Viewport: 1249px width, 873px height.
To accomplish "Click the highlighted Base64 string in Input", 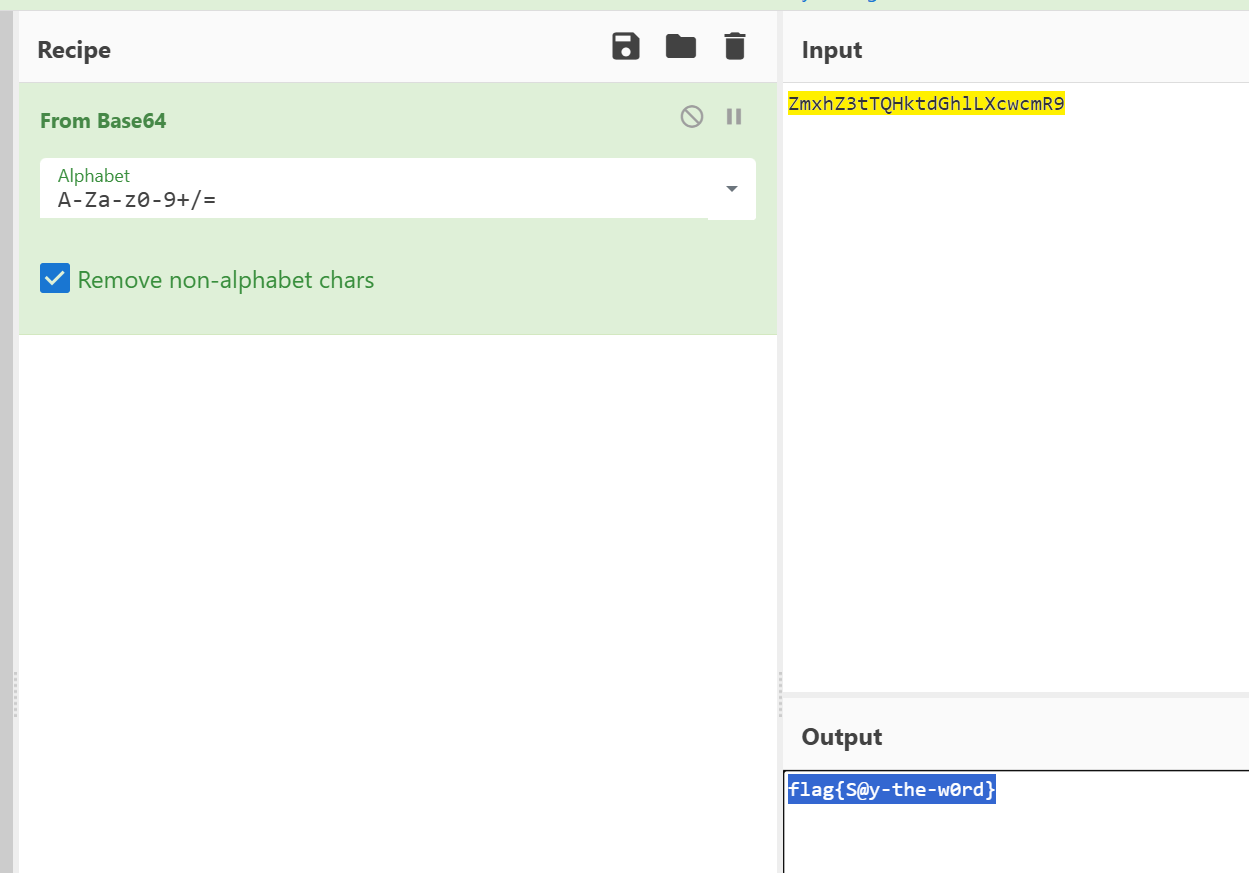I will tap(926, 104).
